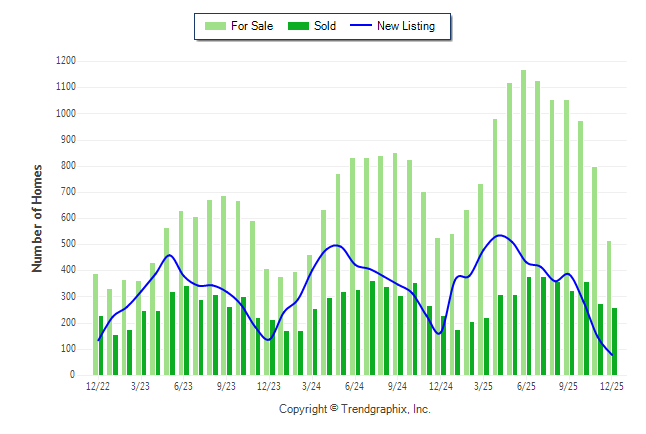Select the 3/25 x-axis tick label
Screen dimensions: 646x434
pyautogui.click(x=482, y=386)
